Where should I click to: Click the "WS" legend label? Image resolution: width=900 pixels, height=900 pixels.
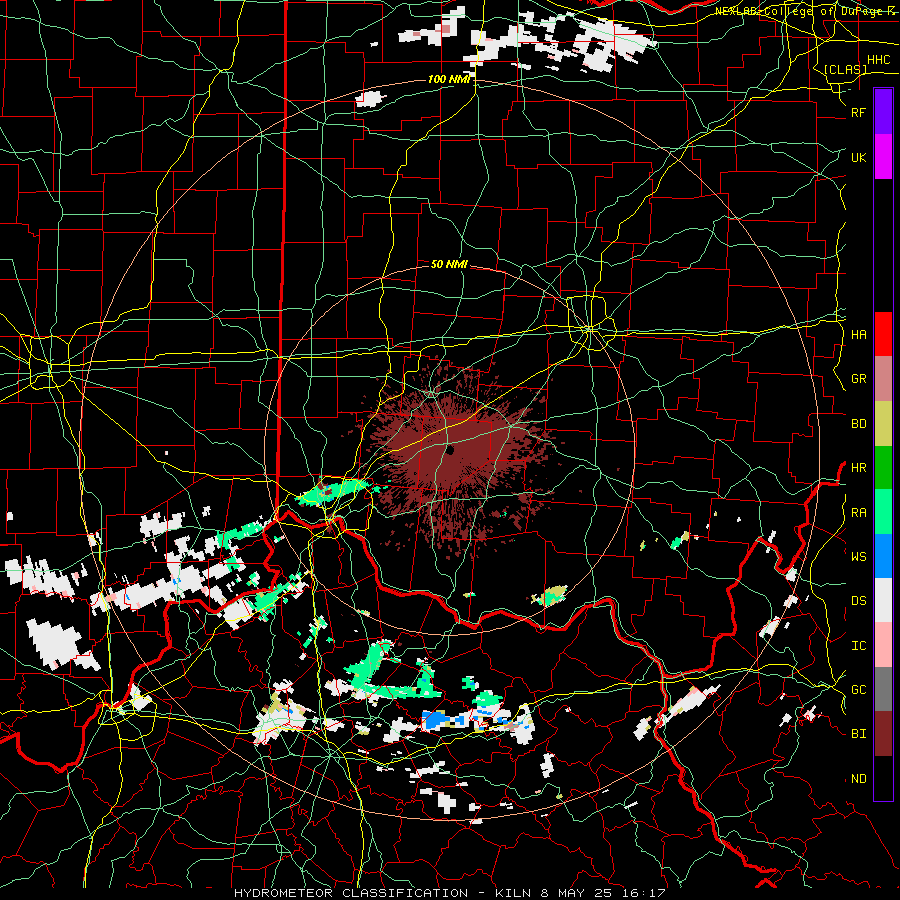tap(858, 556)
